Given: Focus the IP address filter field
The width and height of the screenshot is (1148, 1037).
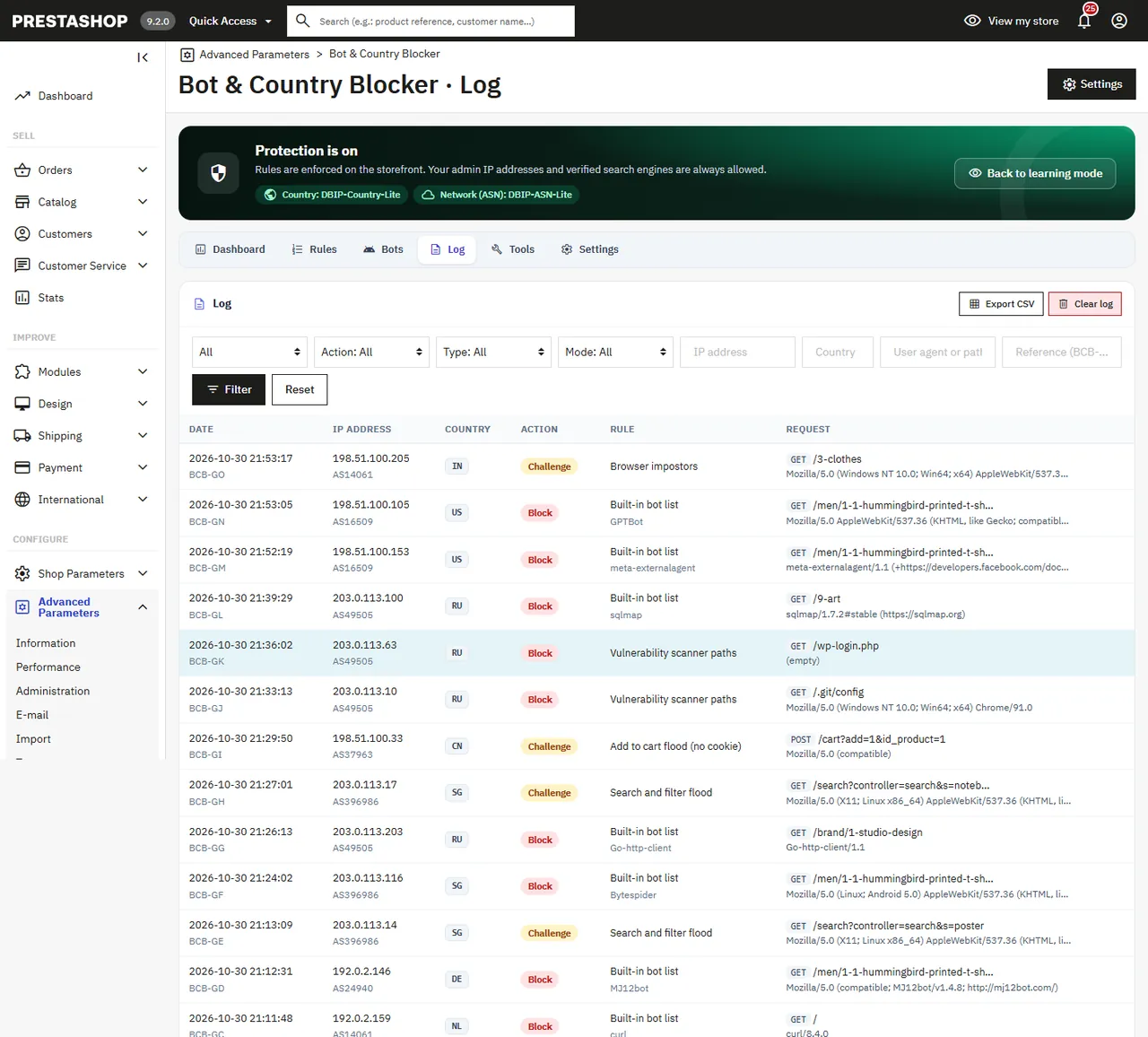Looking at the screenshot, I should point(738,352).
